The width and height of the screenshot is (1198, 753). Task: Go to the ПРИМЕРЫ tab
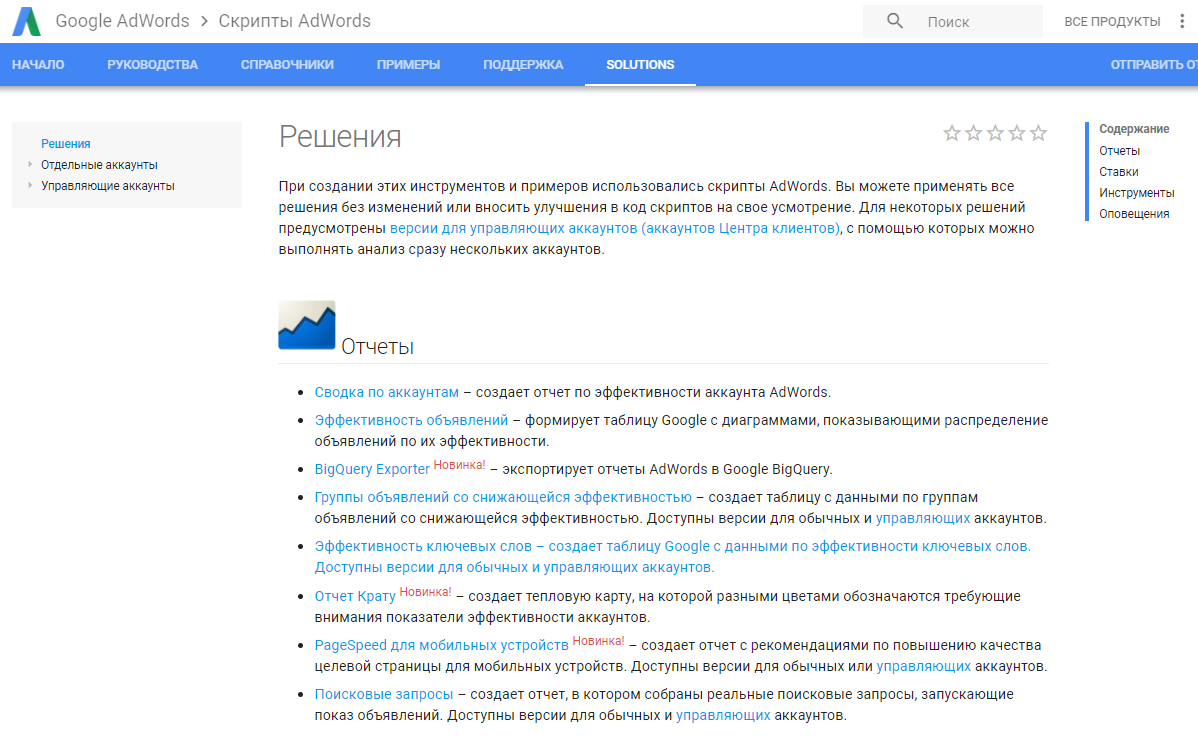click(408, 65)
